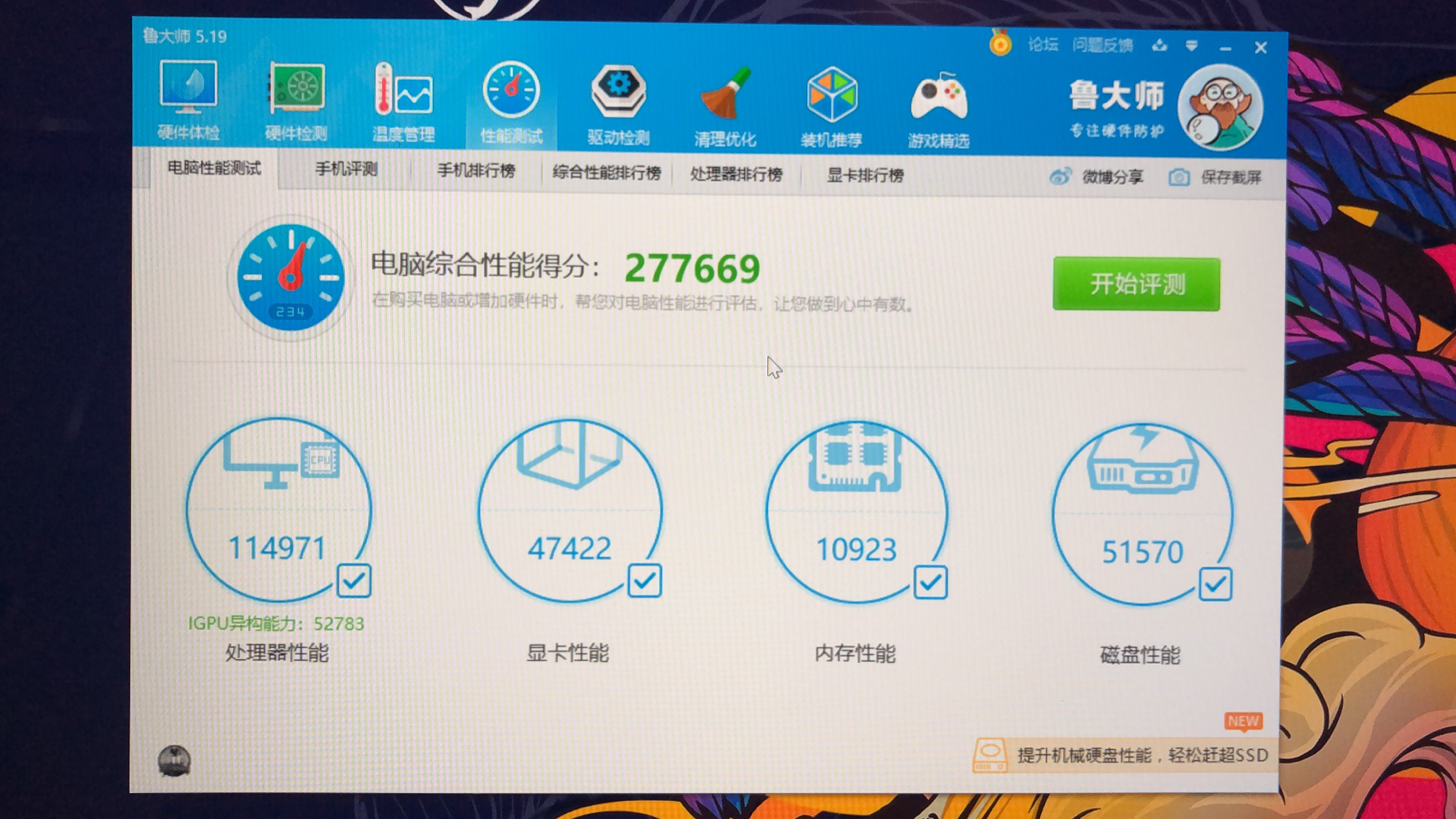Open the 清理优化 cleanup optimization icon
The image size is (1456, 819).
[725, 107]
